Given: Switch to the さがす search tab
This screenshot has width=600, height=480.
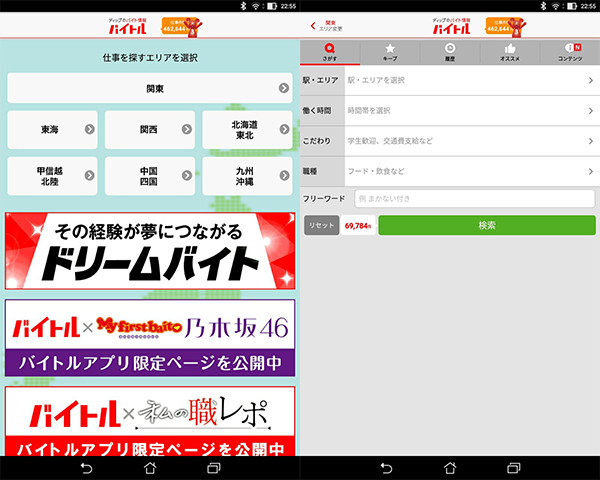Looking at the screenshot, I should pyautogui.click(x=329, y=52).
